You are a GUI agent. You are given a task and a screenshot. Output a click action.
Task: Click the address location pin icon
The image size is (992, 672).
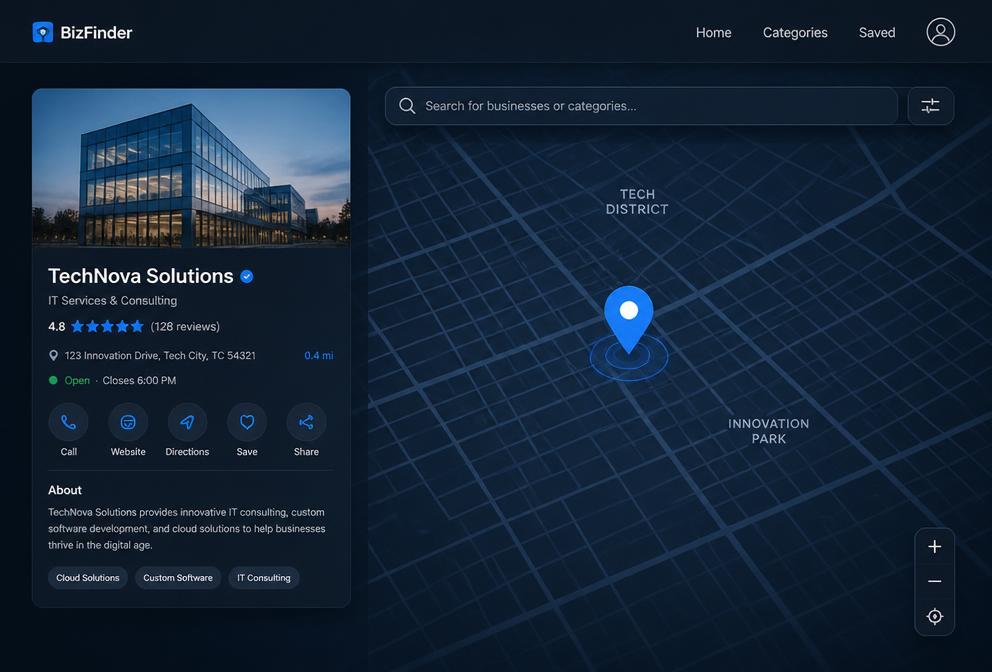(53, 356)
